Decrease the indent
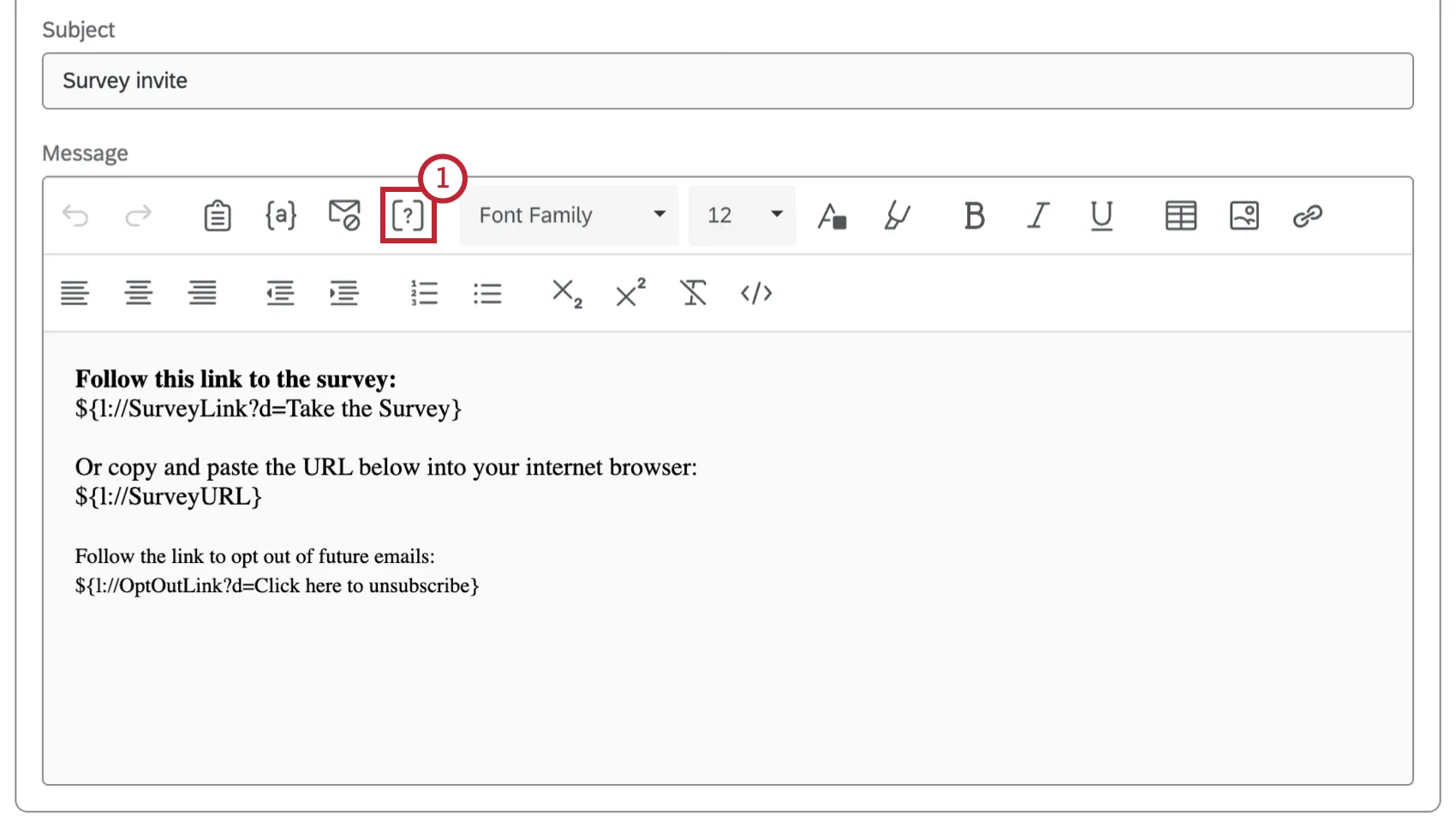 click(x=280, y=294)
